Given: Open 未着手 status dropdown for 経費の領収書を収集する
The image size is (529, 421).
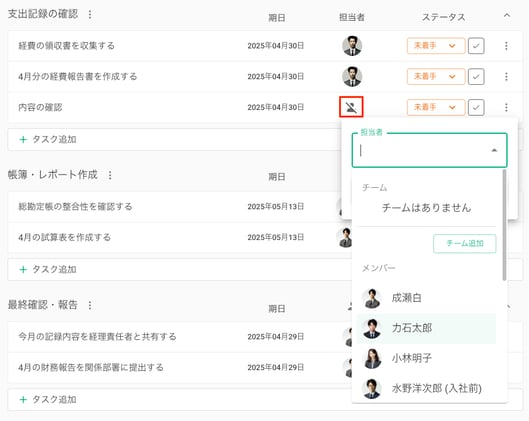Looking at the screenshot, I should pos(436,46).
